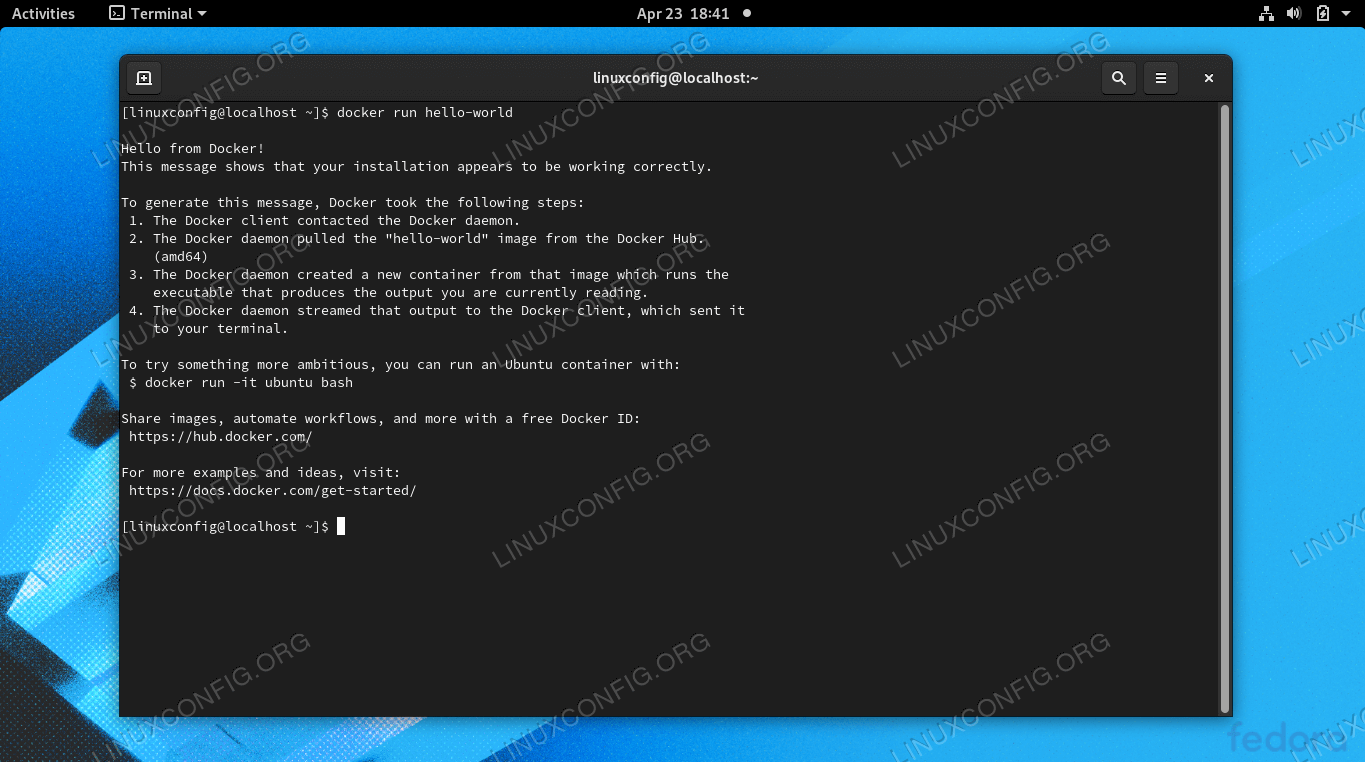Click the window title linuxconfig@localhost:~
The height and width of the screenshot is (762, 1365).
[676, 78]
